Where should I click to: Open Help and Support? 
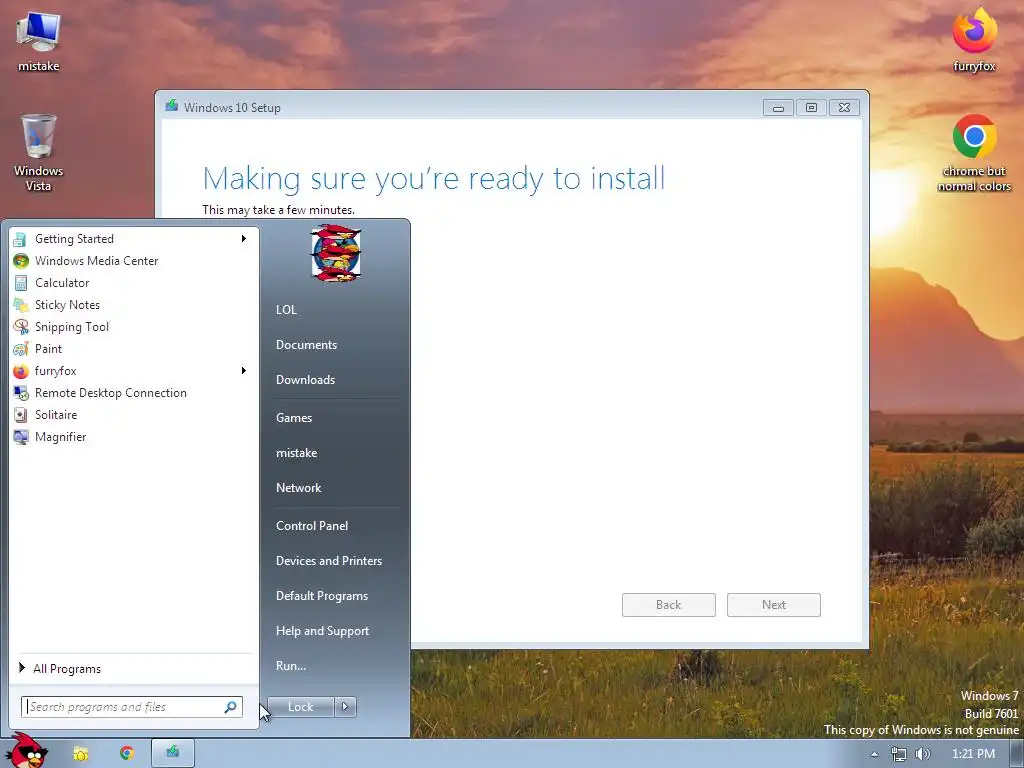click(x=322, y=631)
